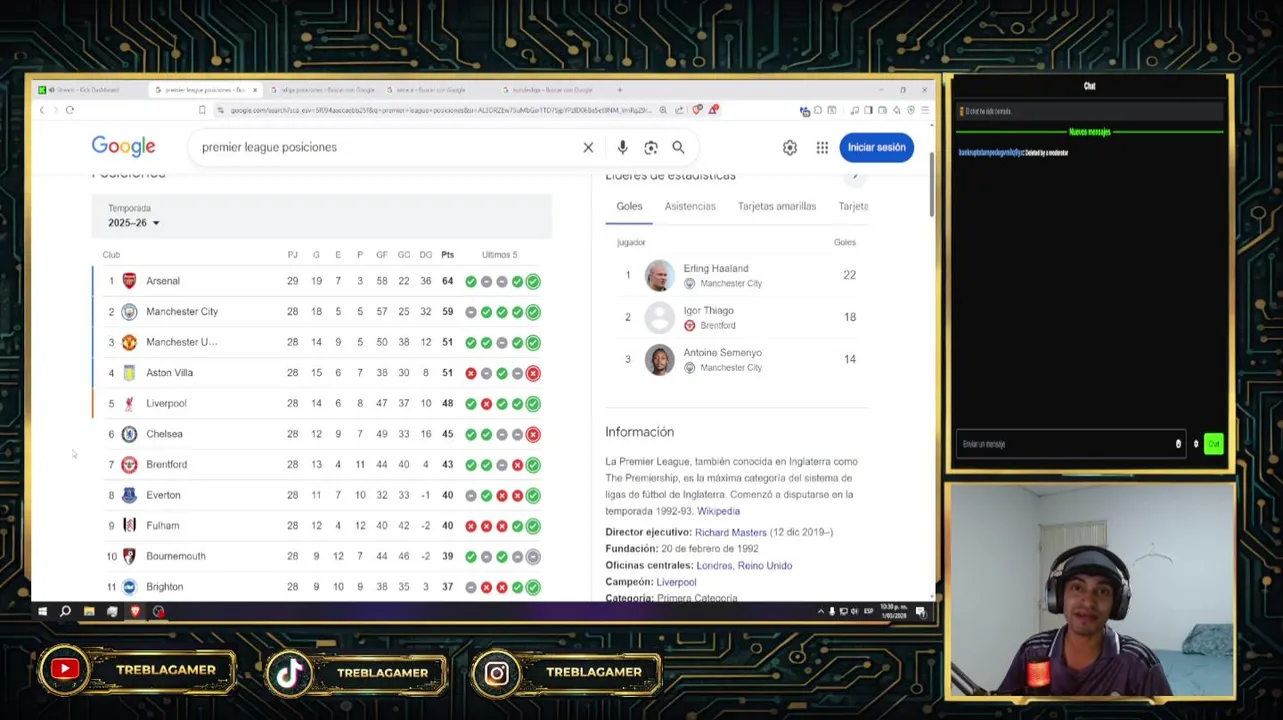Click the Google logo
1283x720 pixels.
123,147
